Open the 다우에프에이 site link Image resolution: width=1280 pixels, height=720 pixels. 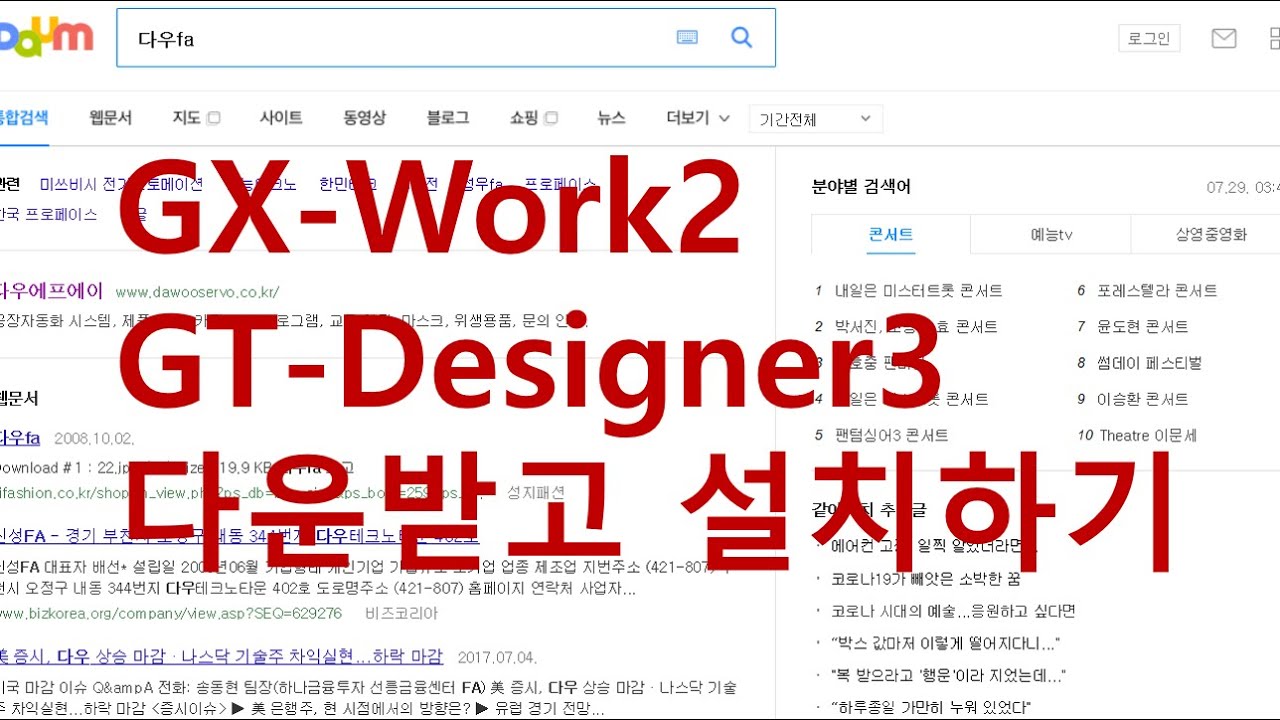pyautogui.click(x=50, y=291)
